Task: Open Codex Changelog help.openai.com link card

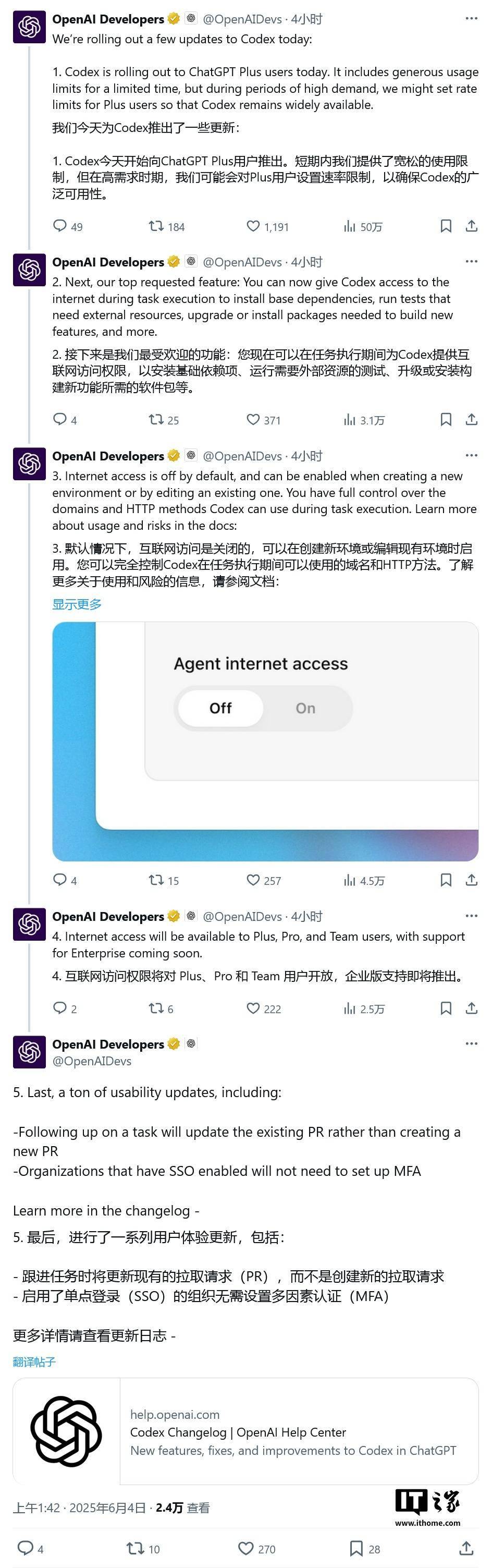Action: point(245,1431)
